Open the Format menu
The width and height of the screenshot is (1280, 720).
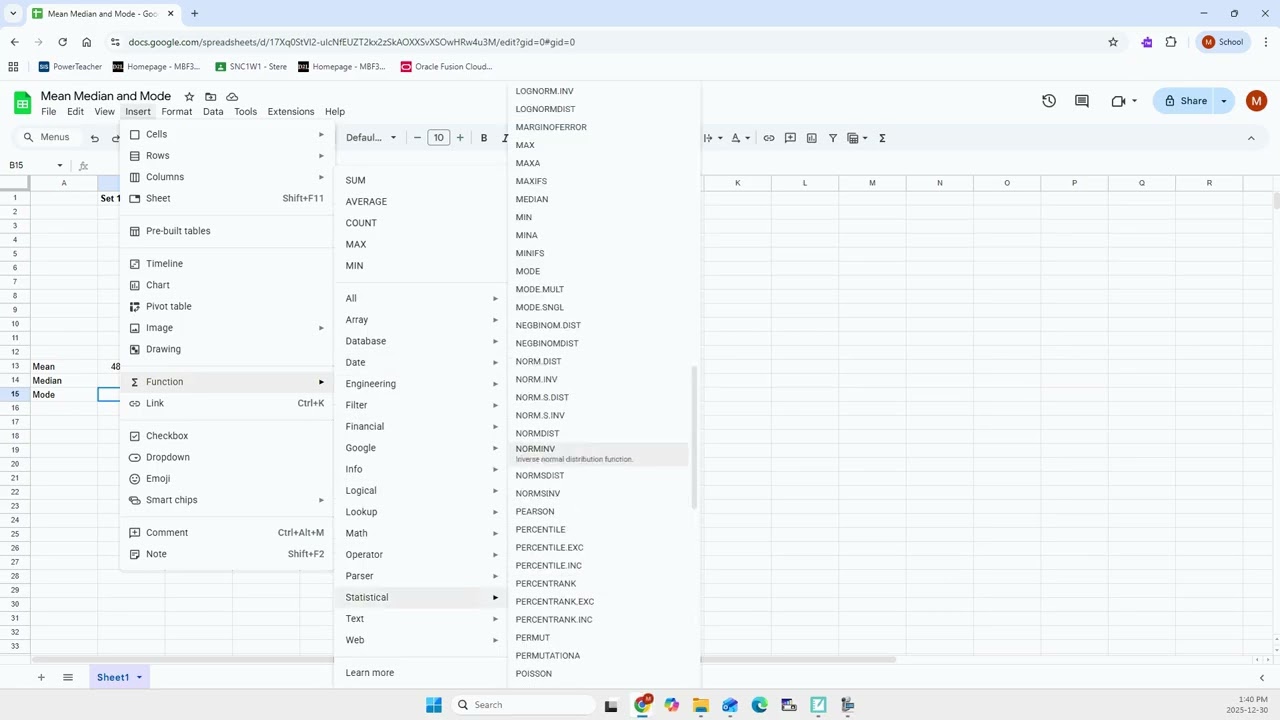click(177, 112)
